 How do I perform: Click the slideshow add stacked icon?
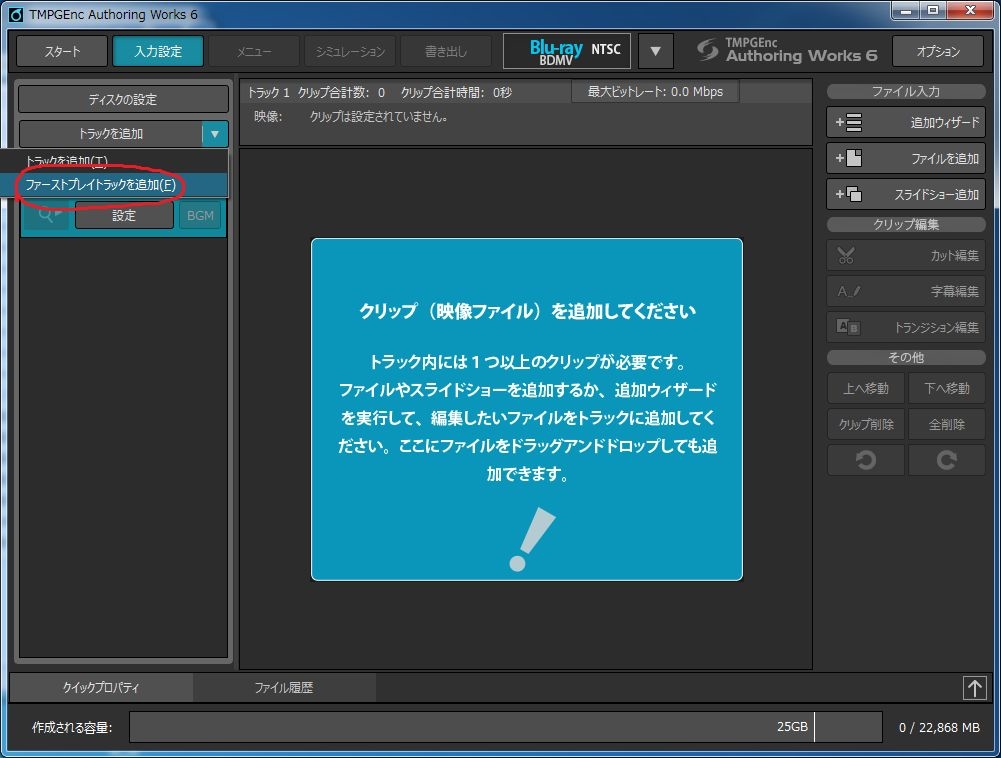(849, 193)
